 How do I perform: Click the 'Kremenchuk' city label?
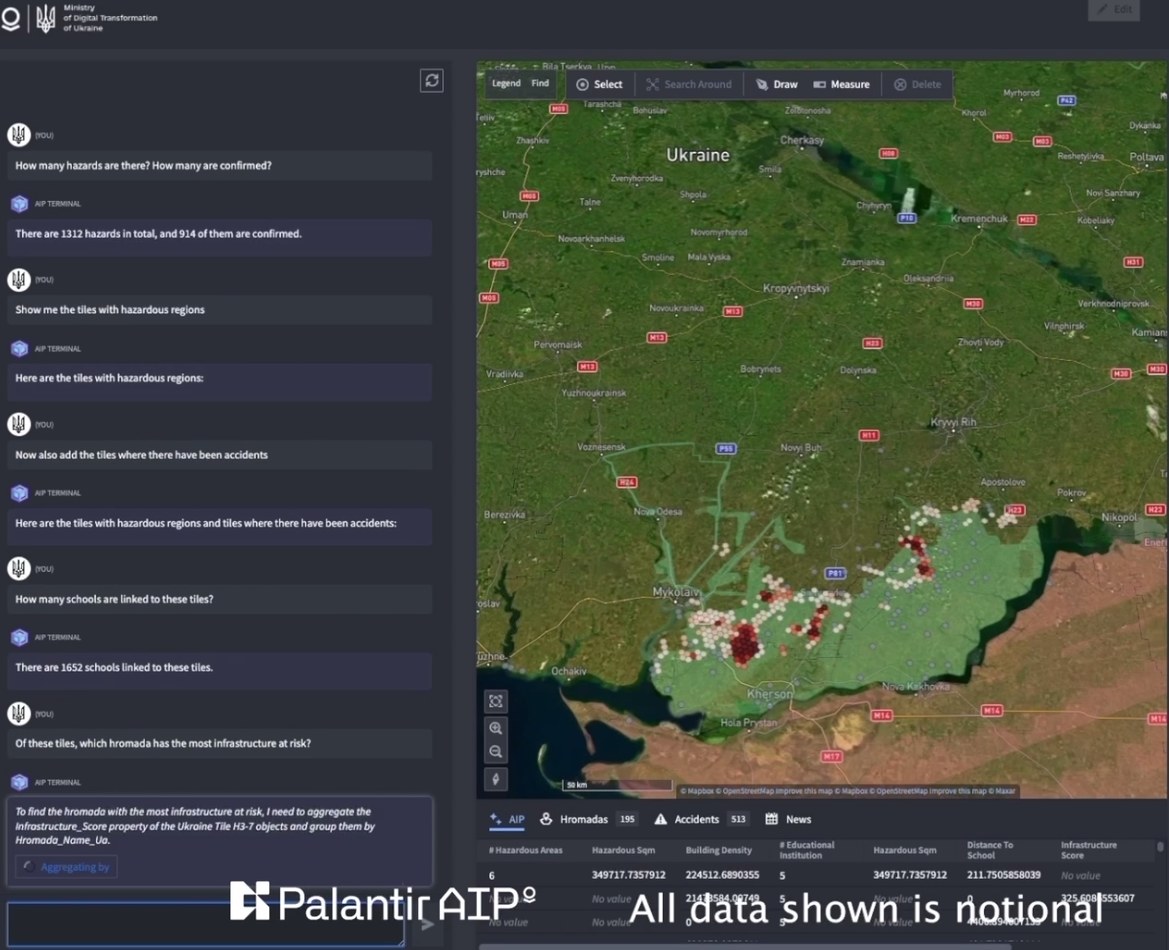click(x=979, y=218)
